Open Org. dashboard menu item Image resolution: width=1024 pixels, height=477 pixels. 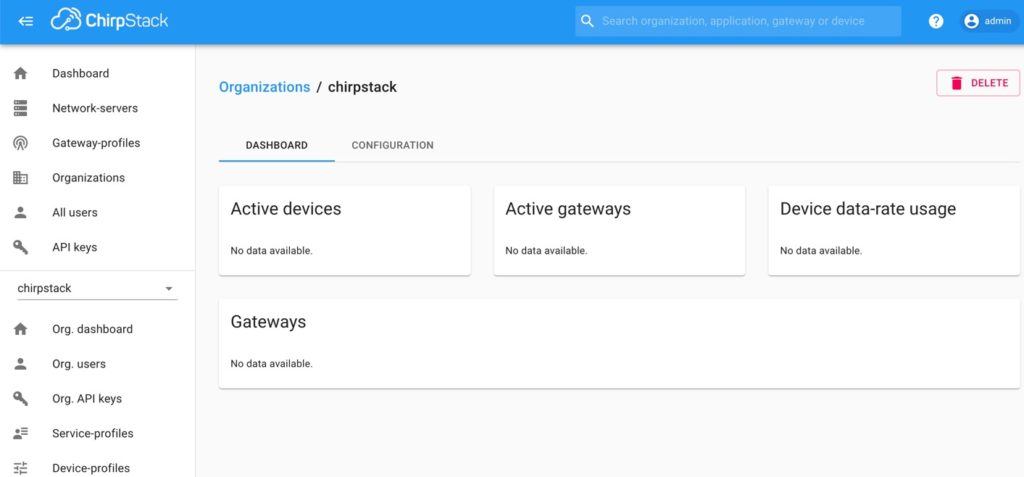click(92, 329)
